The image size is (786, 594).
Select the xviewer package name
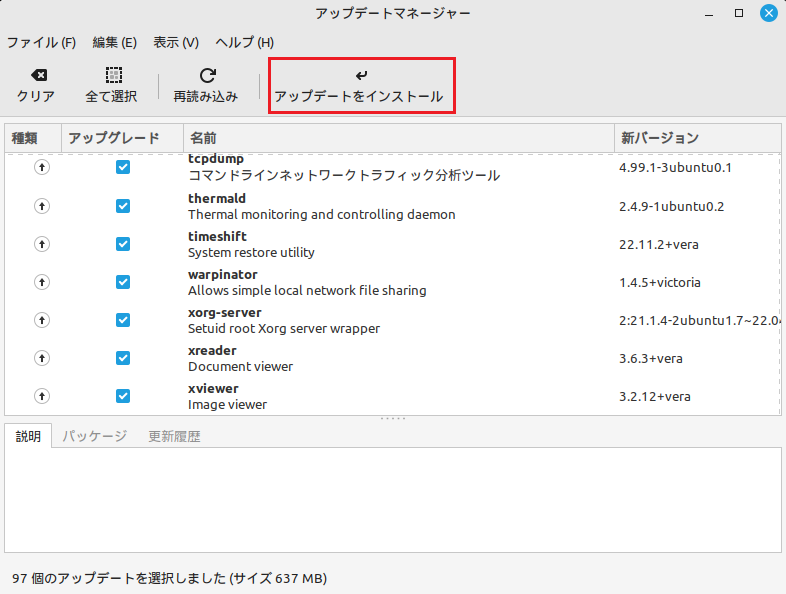pyautogui.click(x=213, y=389)
